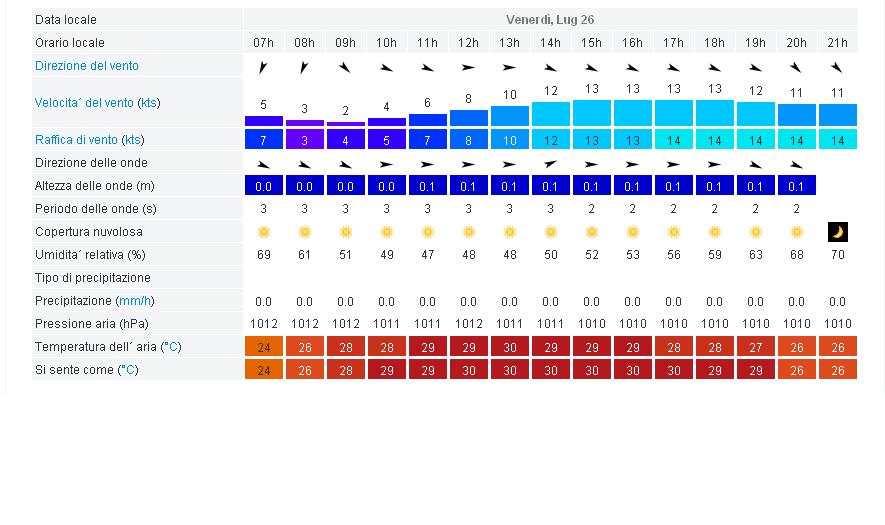This screenshot has height=525, width=885.
Task: Click wave direction arrow at 07h
Action: tap(264, 163)
